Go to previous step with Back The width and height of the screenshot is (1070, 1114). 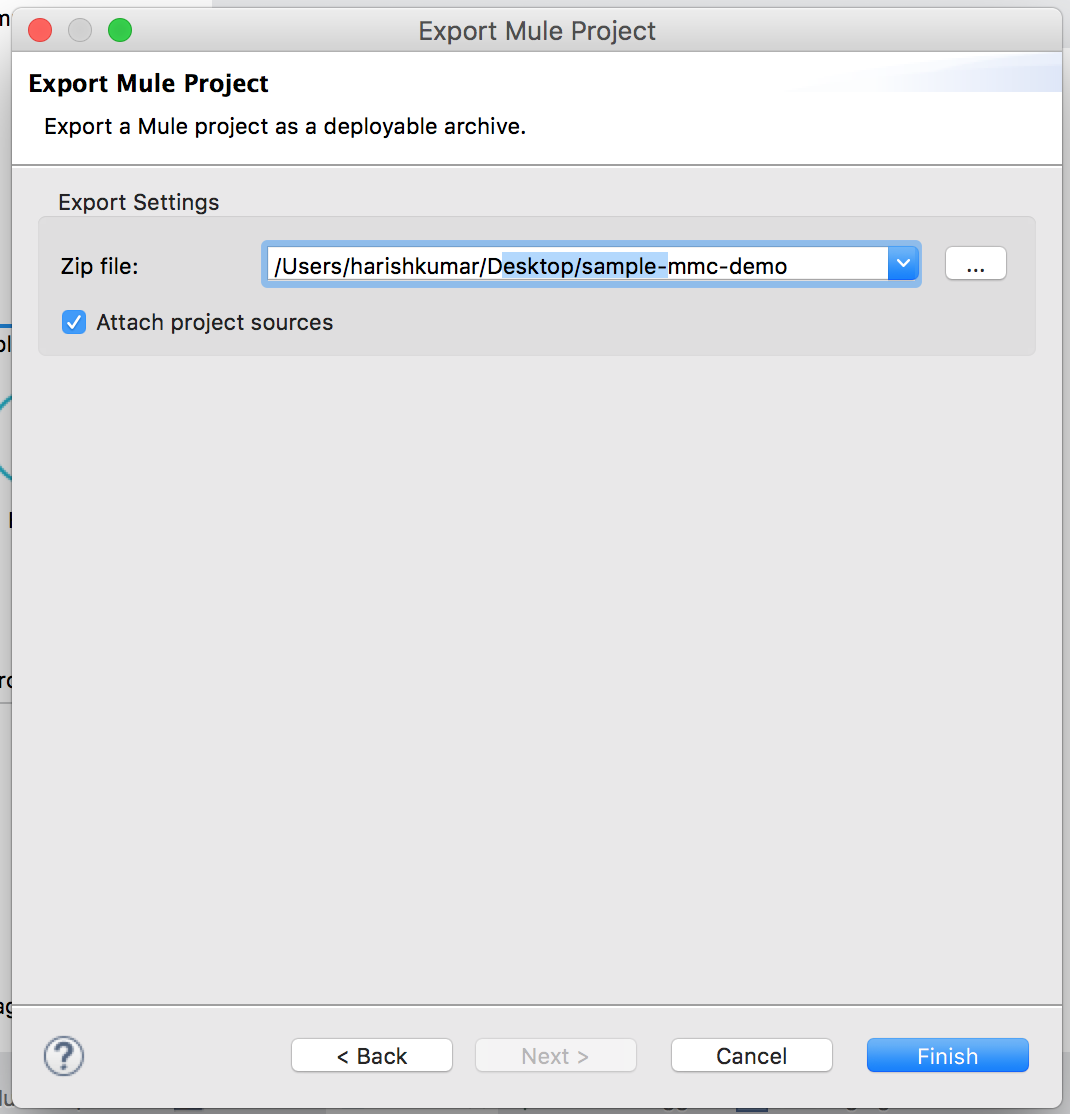pyautogui.click(x=372, y=1056)
